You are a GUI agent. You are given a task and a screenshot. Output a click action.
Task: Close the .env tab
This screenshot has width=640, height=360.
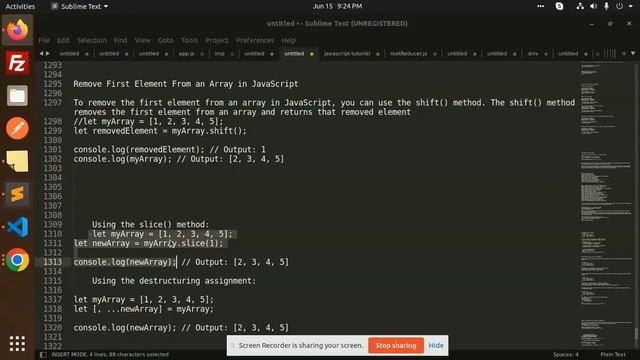(546, 54)
